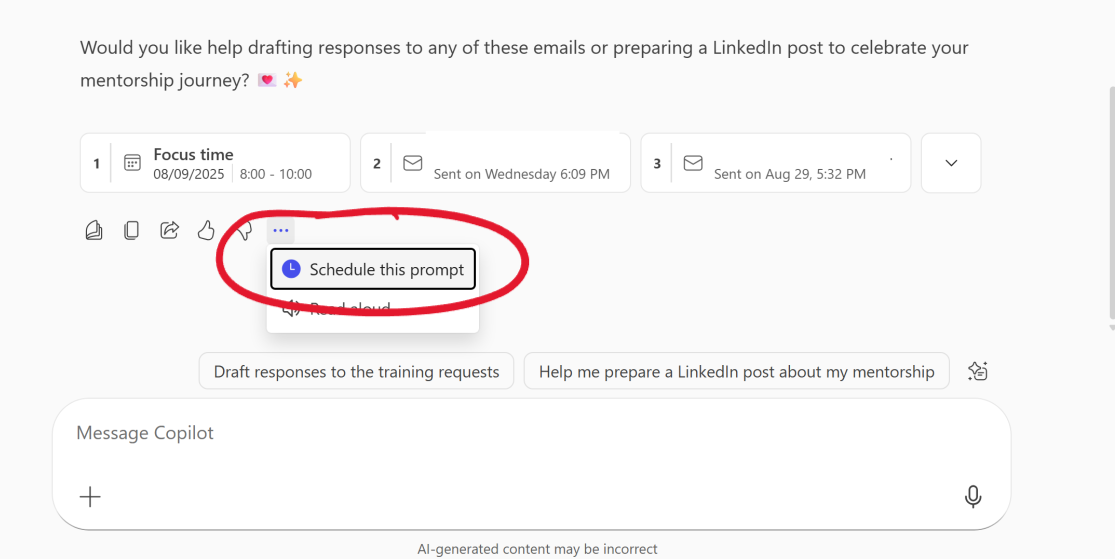Select 'Schedule this prompt' menu option

coord(373,269)
